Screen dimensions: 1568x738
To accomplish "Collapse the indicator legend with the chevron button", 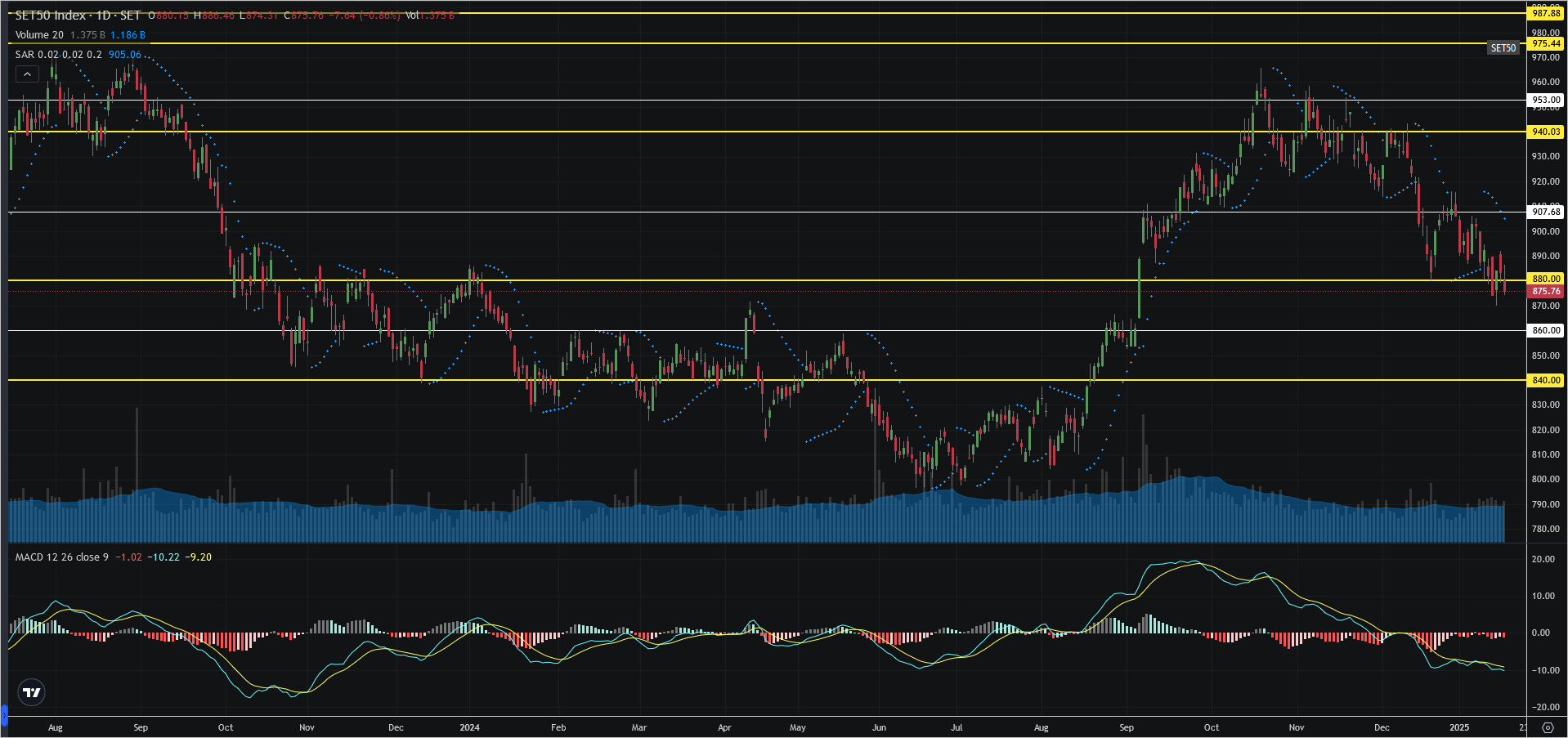I will coord(27,74).
